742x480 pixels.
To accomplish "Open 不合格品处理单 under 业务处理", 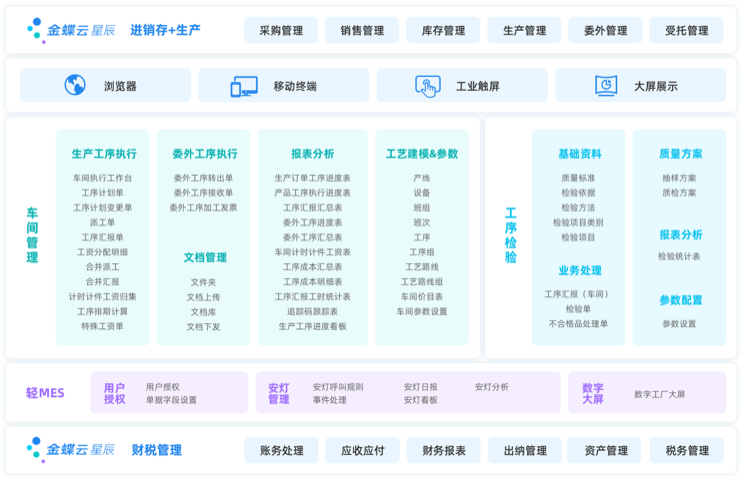I will 578,324.
